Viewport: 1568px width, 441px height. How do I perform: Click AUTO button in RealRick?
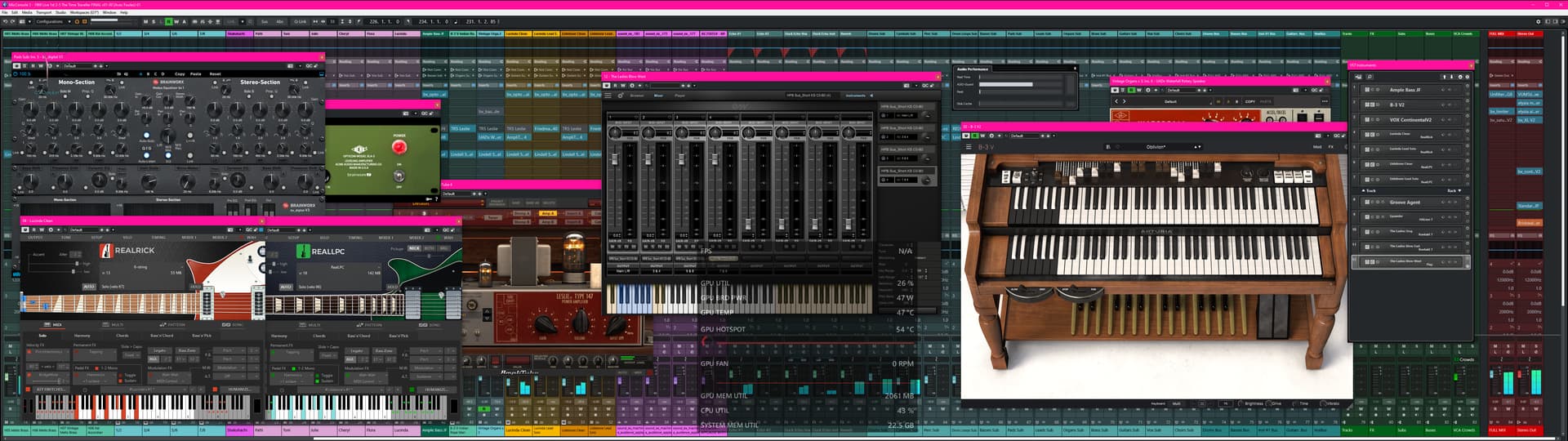[x=89, y=287]
